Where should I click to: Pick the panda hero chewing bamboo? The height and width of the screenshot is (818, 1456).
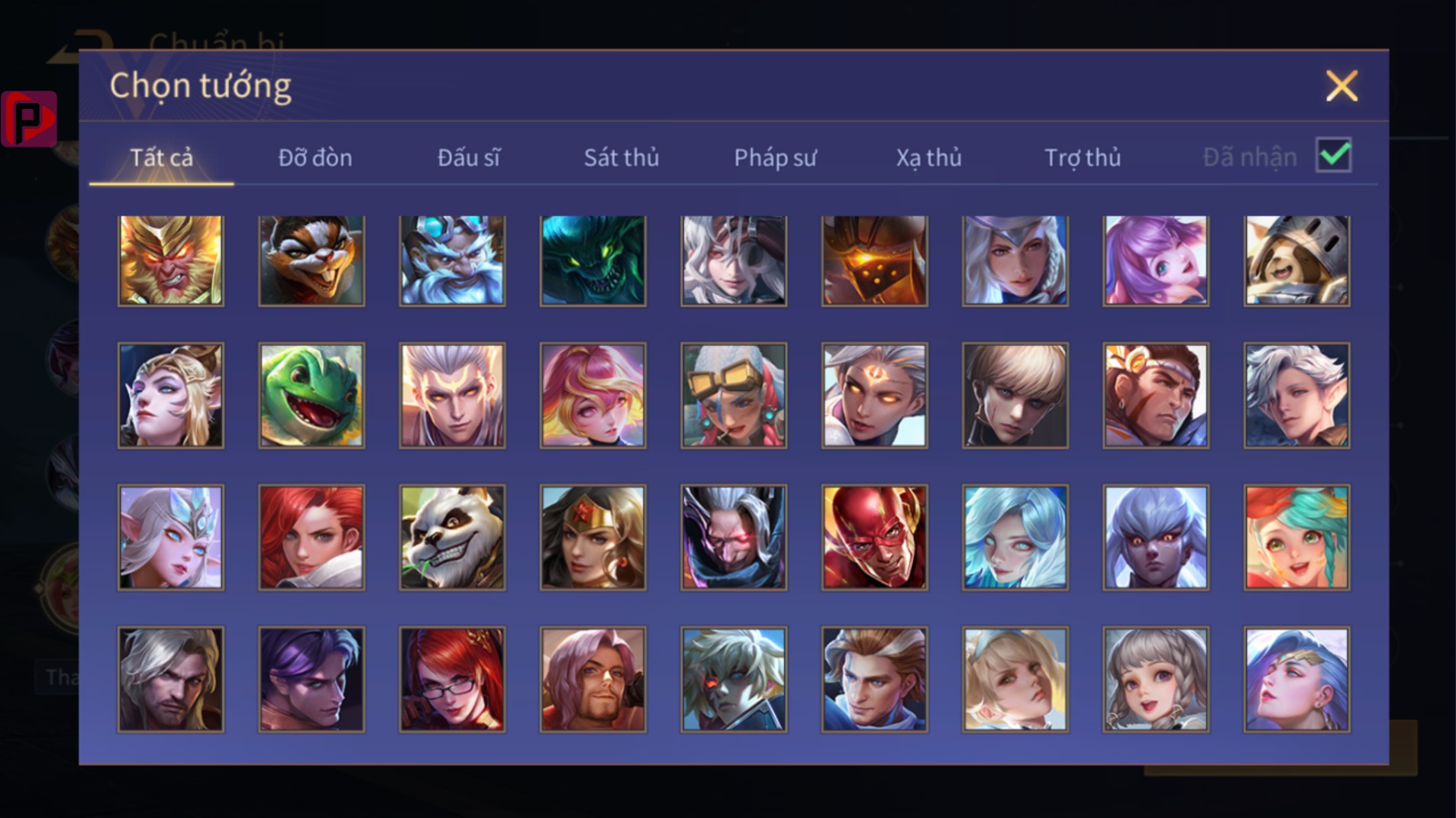452,537
